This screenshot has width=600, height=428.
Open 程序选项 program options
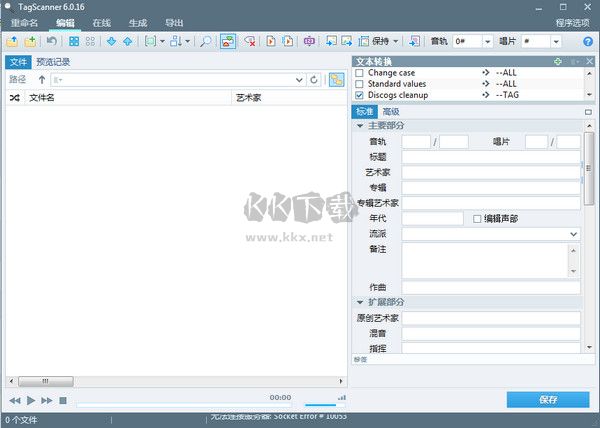573,22
